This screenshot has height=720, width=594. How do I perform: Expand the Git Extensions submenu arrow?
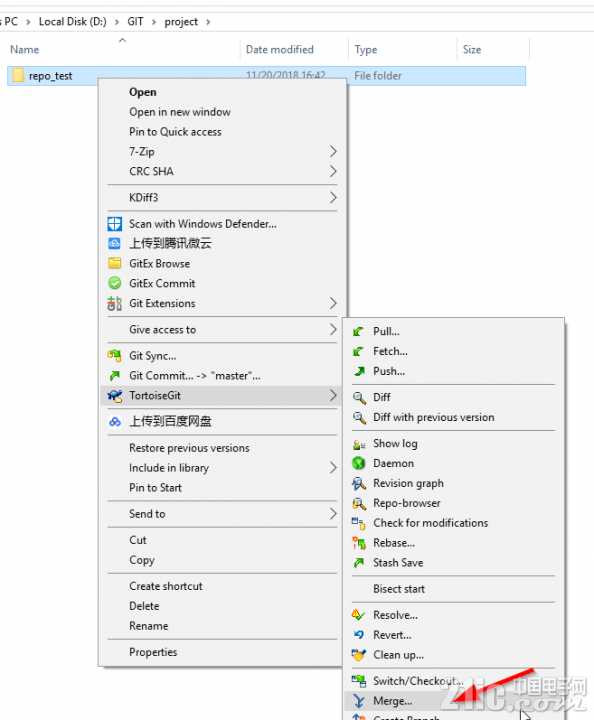333,303
